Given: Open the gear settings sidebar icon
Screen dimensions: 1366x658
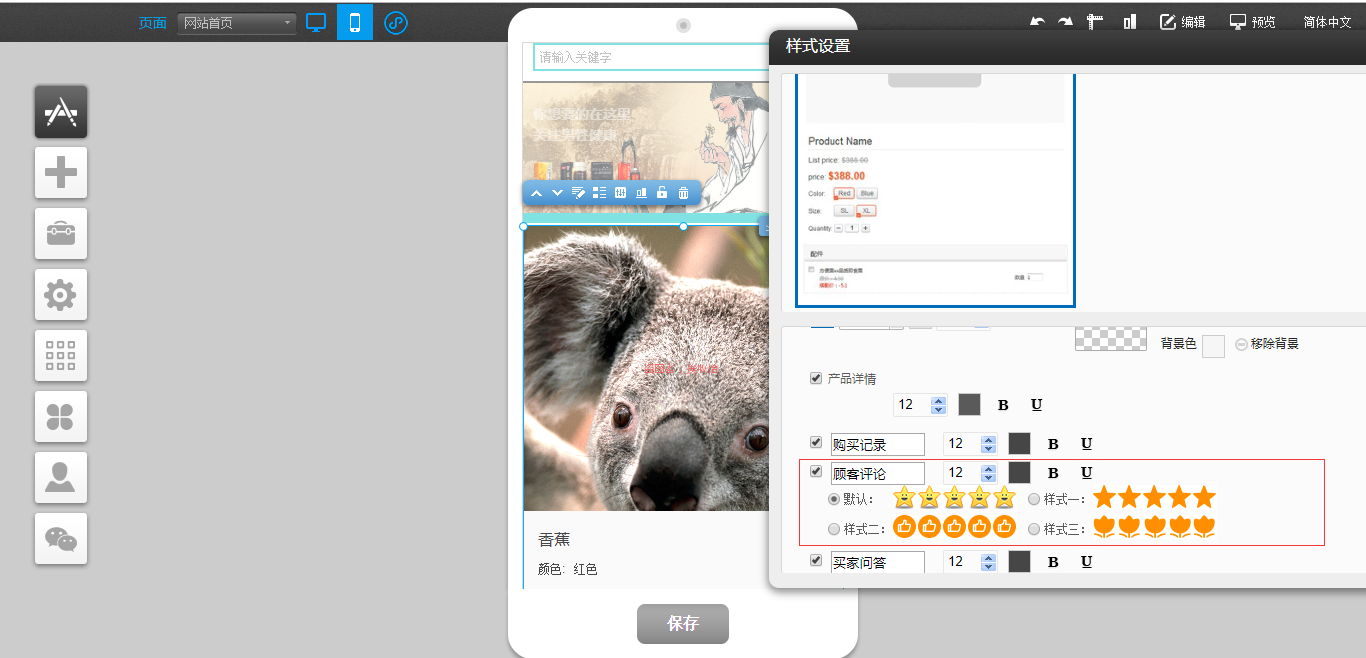Looking at the screenshot, I should coord(61,295).
